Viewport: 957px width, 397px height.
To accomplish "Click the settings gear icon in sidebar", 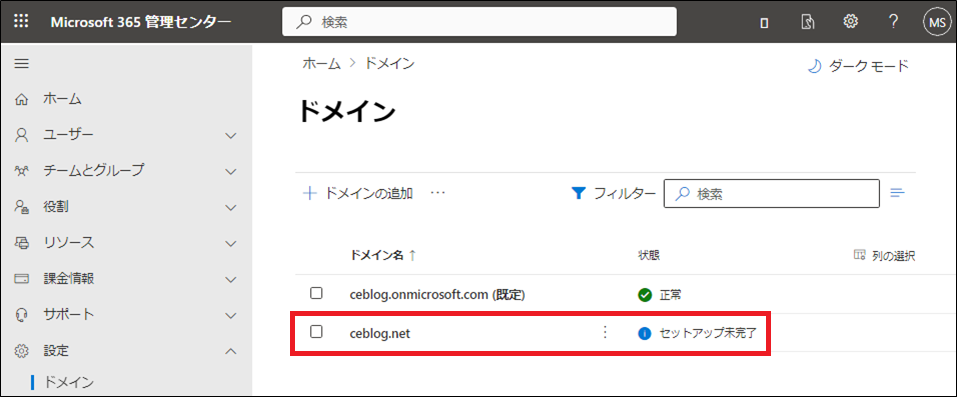I will (21, 351).
